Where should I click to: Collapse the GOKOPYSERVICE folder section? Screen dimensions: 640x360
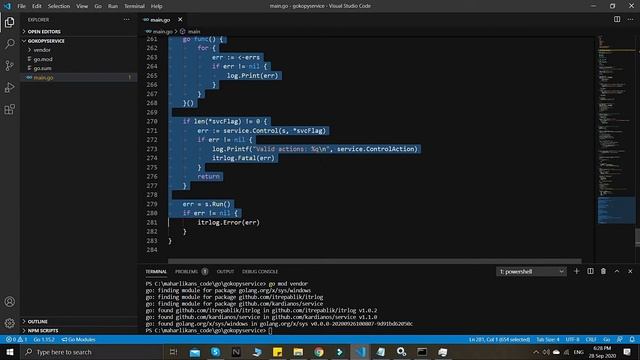coord(79,41)
